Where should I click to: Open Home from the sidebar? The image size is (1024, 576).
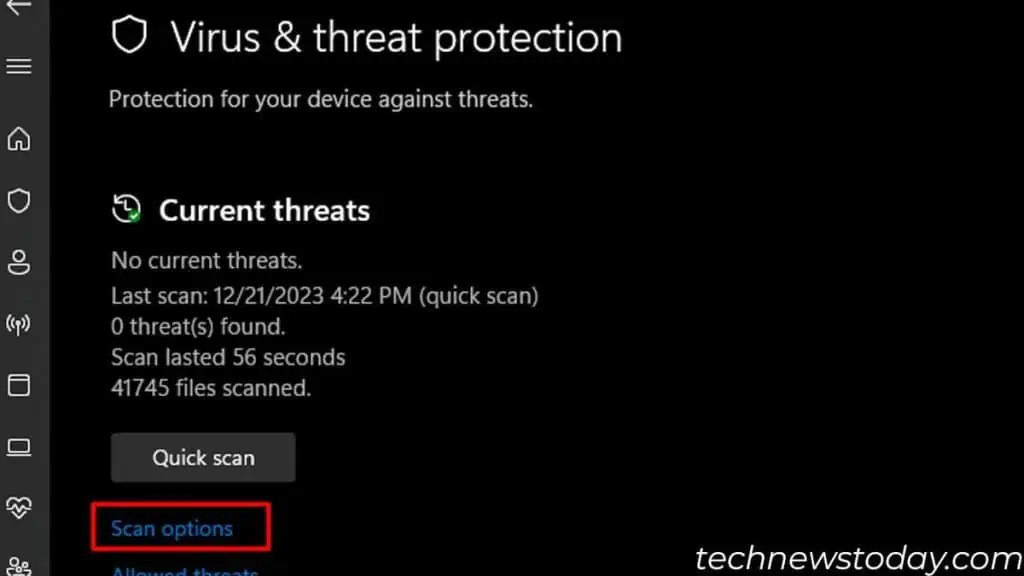(x=22, y=140)
